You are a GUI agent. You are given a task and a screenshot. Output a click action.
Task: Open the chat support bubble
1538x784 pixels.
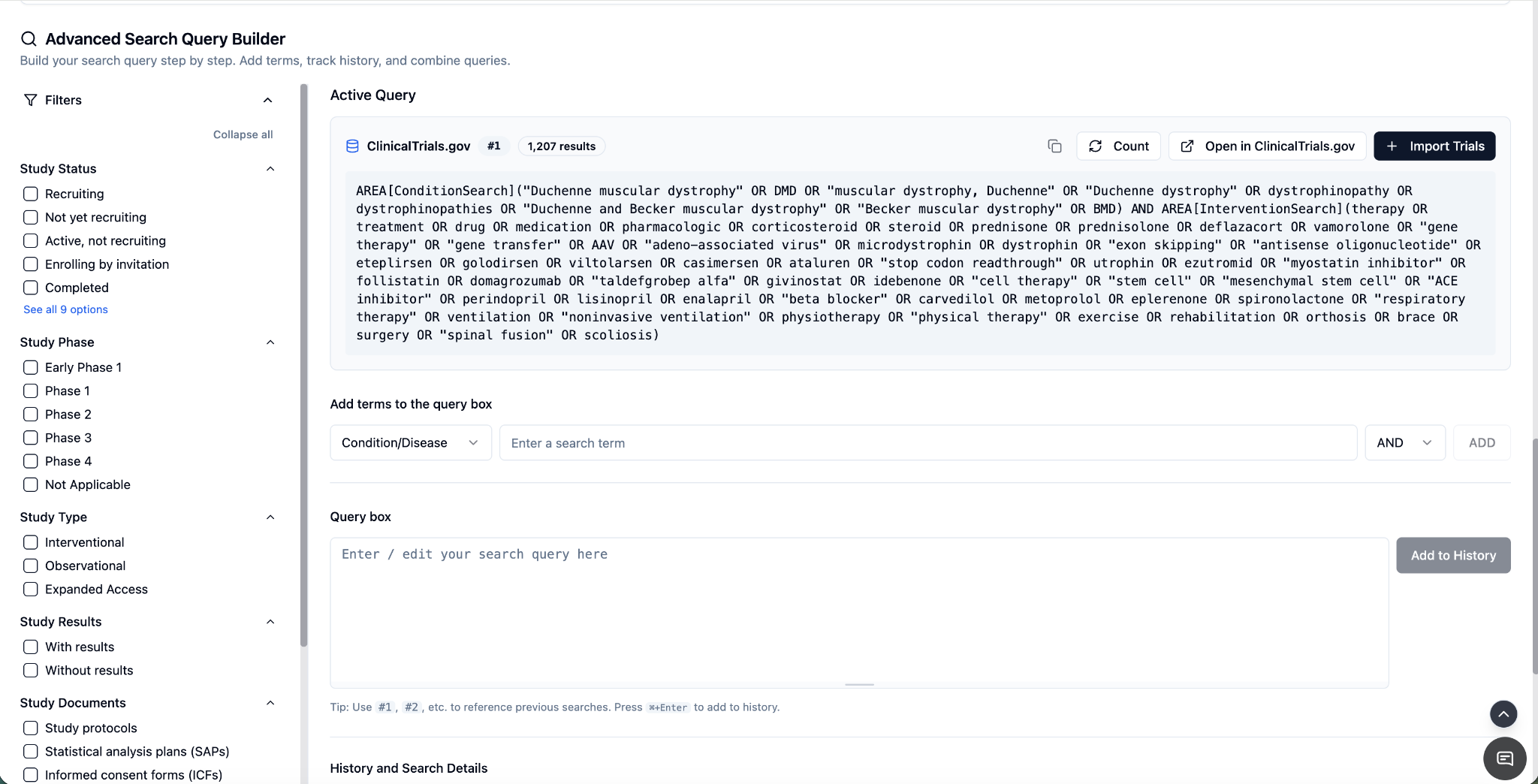pos(1505,758)
